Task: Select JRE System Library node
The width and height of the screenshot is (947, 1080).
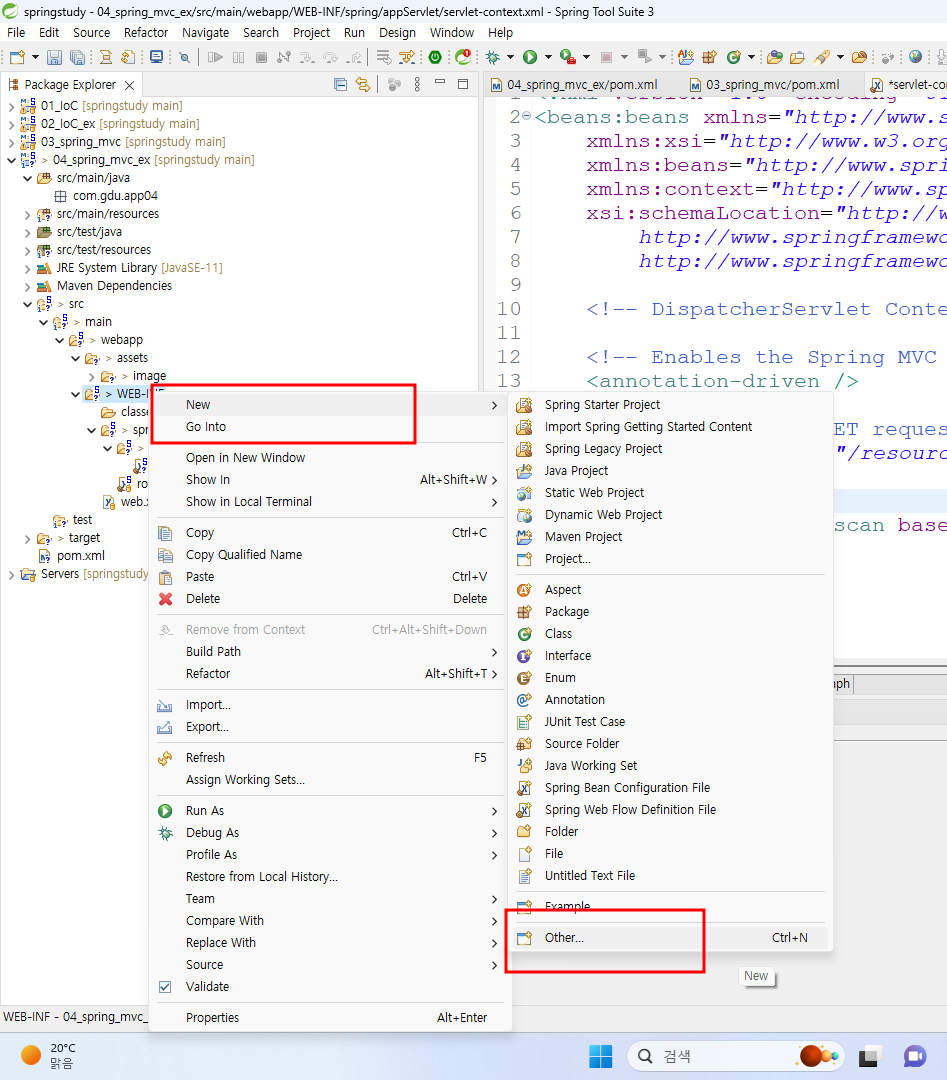Action: pos(139,268)
